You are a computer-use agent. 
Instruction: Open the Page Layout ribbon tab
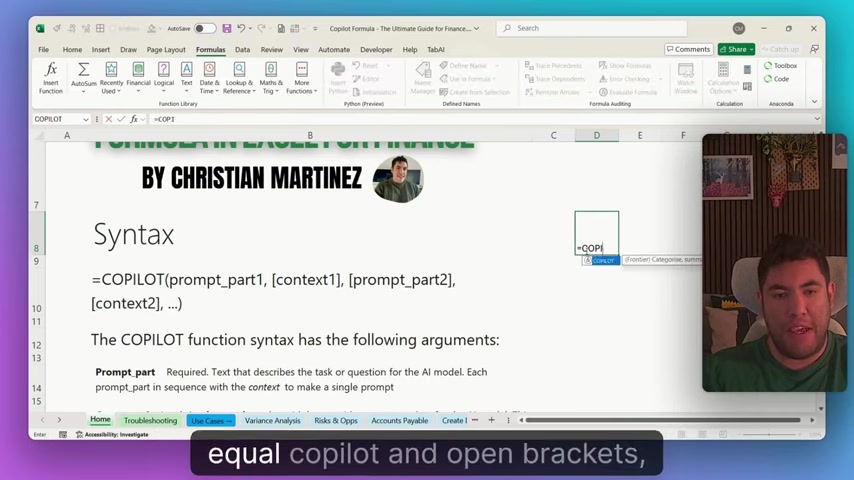click(x=166, y=50)
